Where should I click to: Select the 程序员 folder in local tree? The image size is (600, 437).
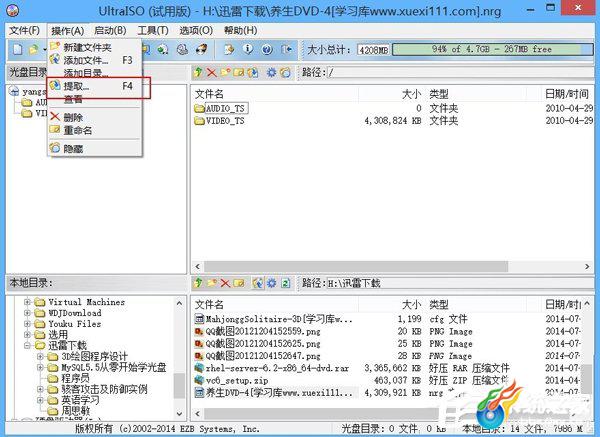pos(75,378)
